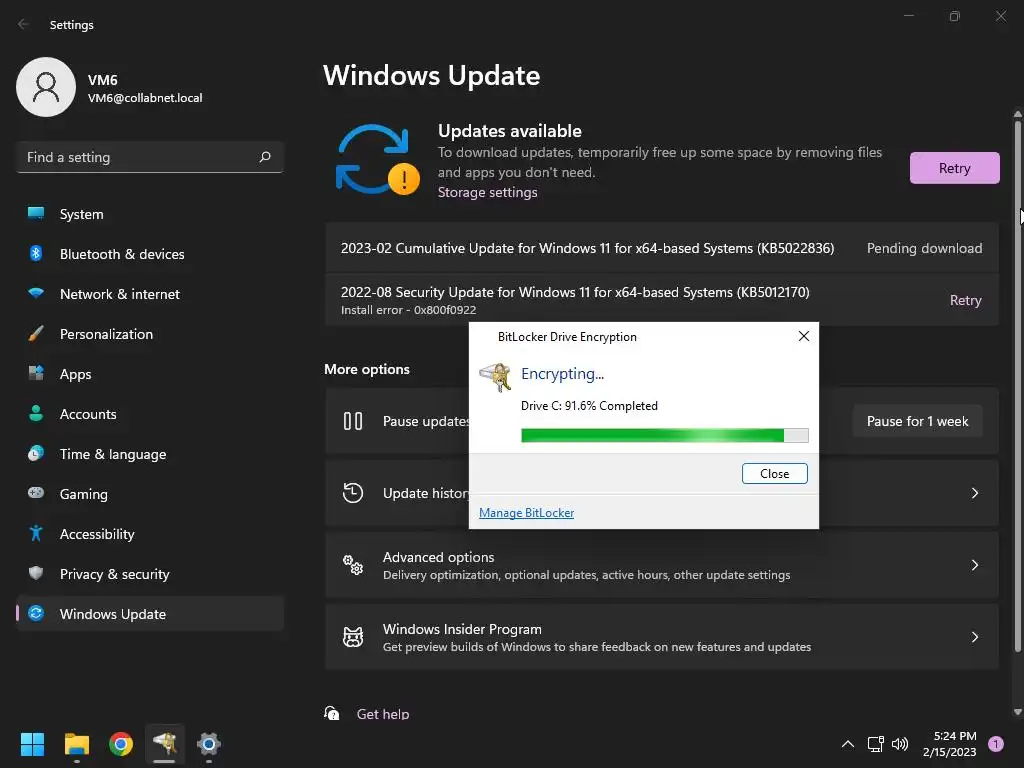
Task: Click the scrollbar down arrow
Action: (x=1017, y=711)
